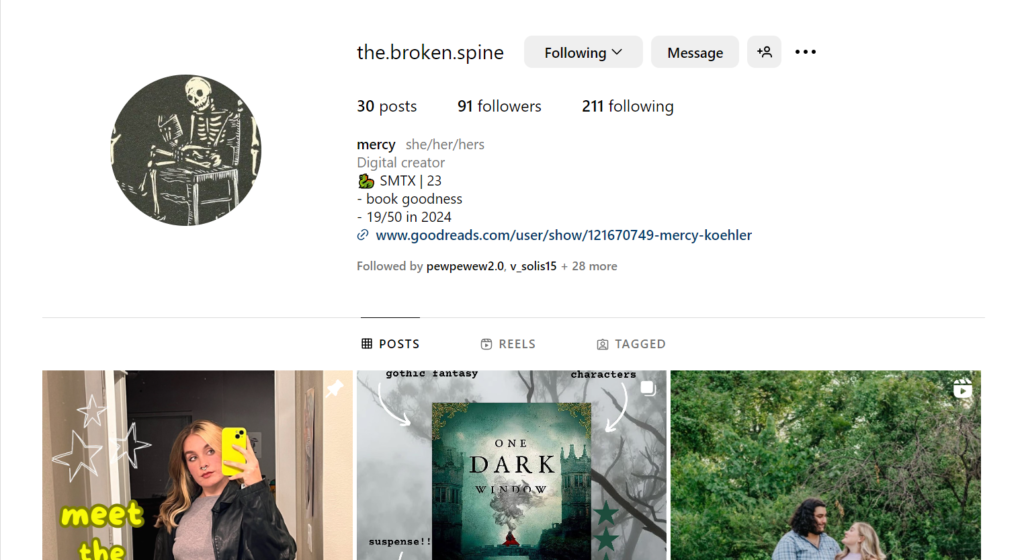Open the mirror selfie post thumbnail
Image resolution: width=1024 pixels, height=560 pixels.
tap(197, 465)
